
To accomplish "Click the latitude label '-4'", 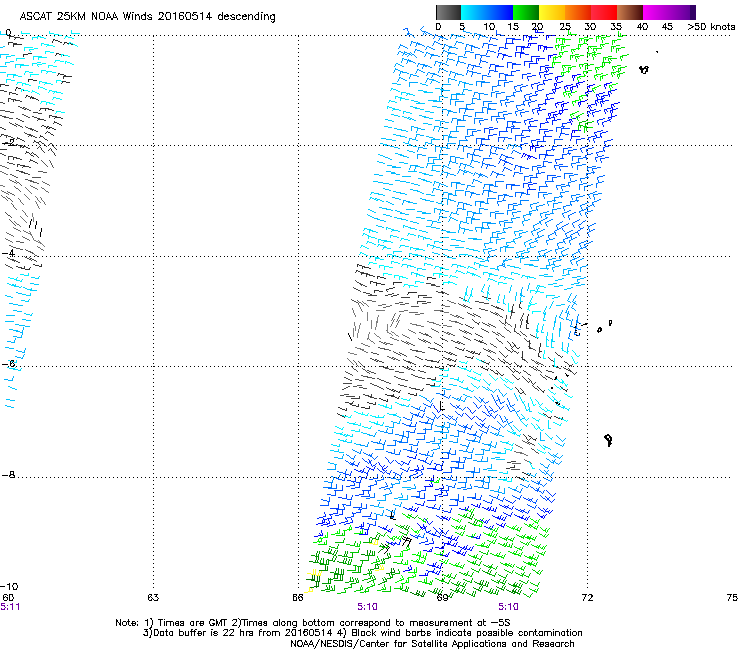I will 8,253.
